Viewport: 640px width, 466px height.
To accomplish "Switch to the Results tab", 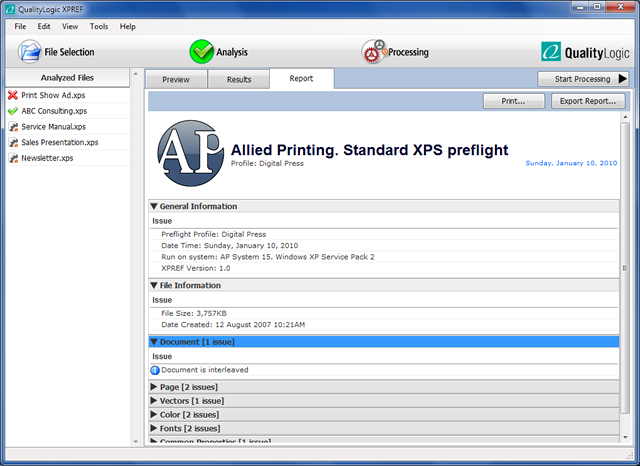I will click(239, 79).
